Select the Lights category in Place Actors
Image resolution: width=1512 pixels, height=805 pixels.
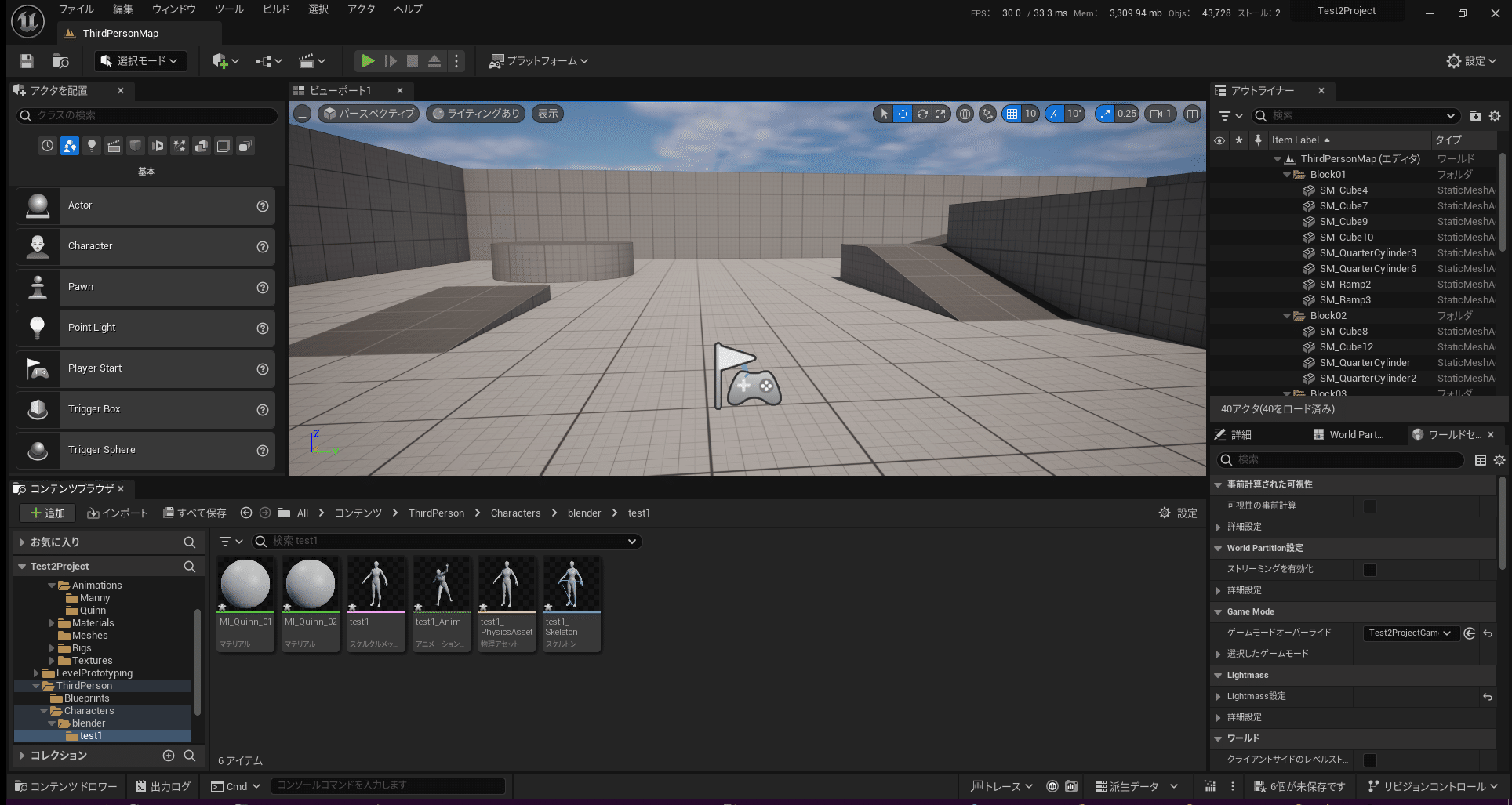pos(92,146)
